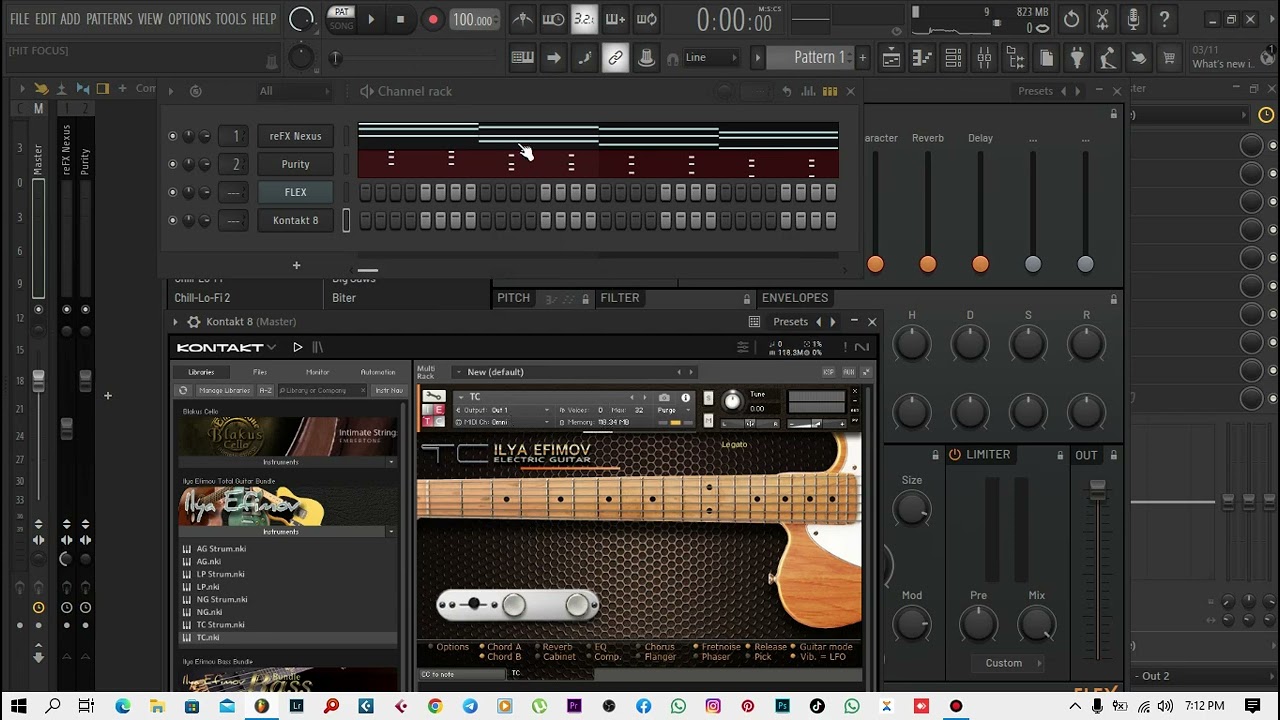The width and height of the screenshot is (1280, 720).
Task: Open the FILE menu
Action: [19, 19]
